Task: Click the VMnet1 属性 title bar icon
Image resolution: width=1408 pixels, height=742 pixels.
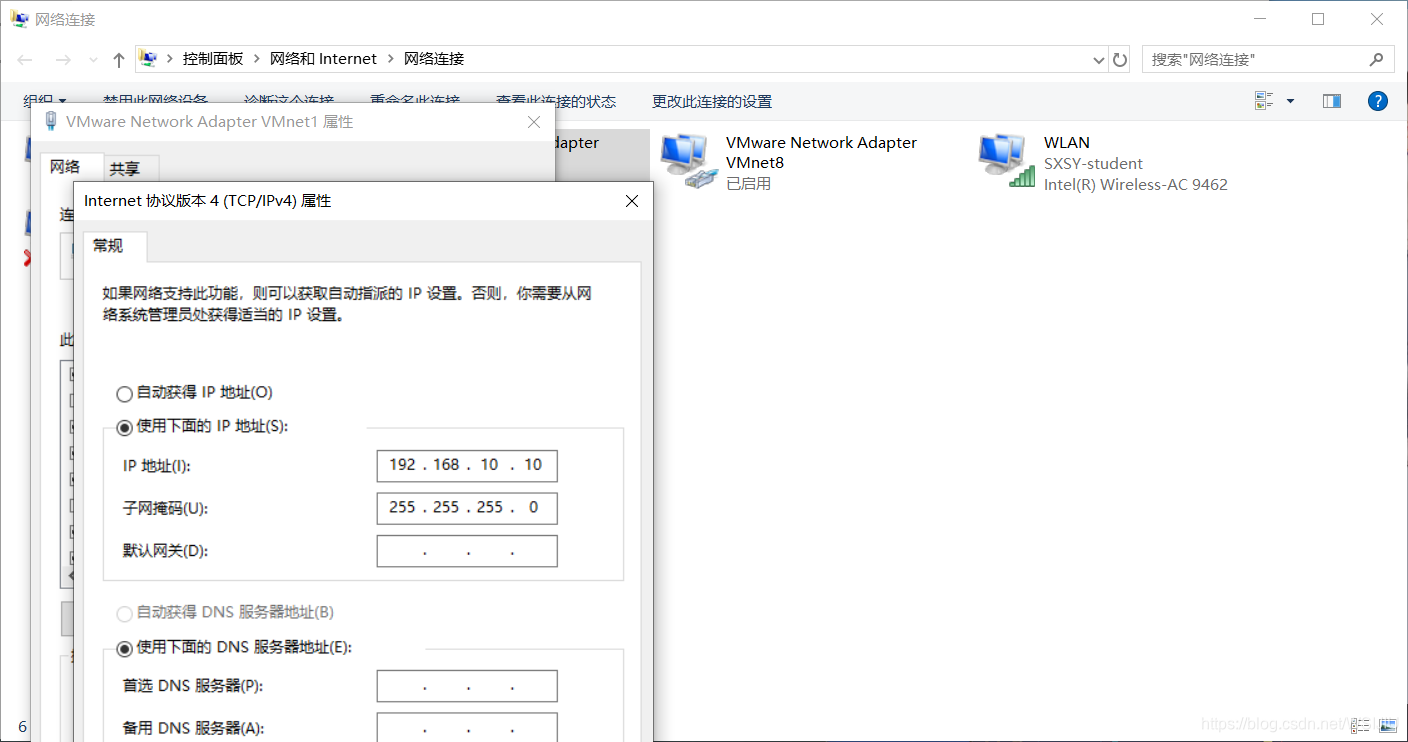Action: pos(51,122)
